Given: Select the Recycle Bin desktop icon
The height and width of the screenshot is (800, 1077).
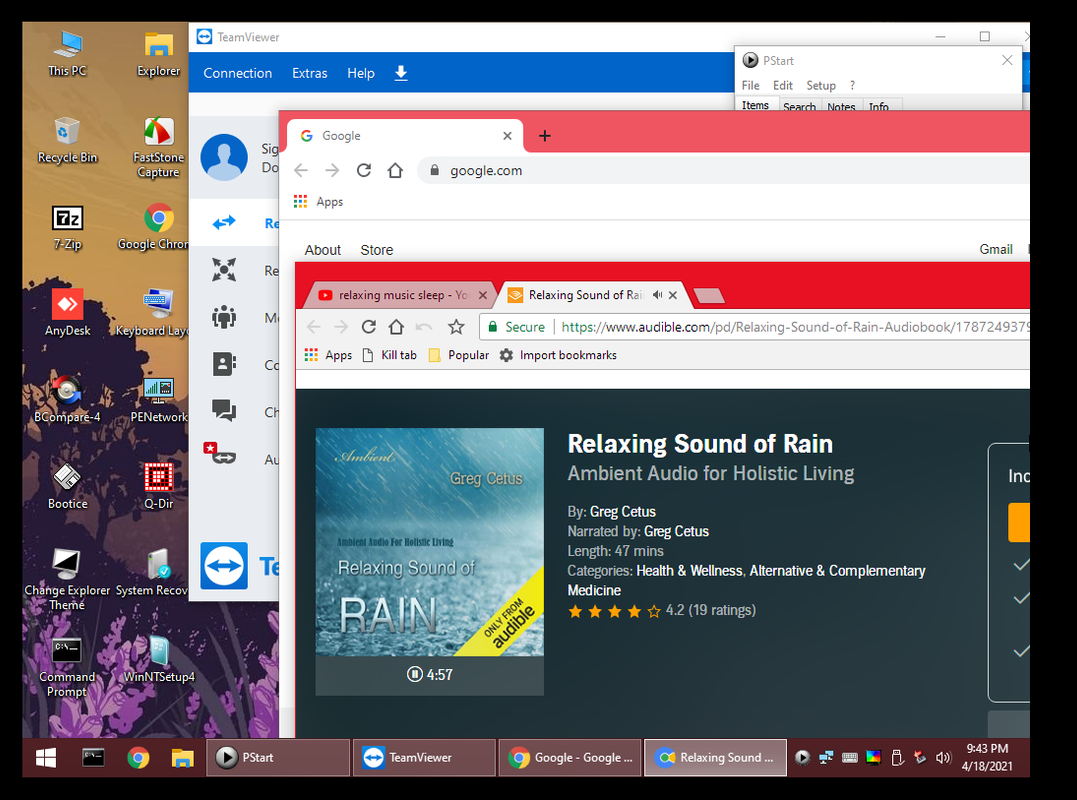Looking at the screenshot, I should click(67, 140).
